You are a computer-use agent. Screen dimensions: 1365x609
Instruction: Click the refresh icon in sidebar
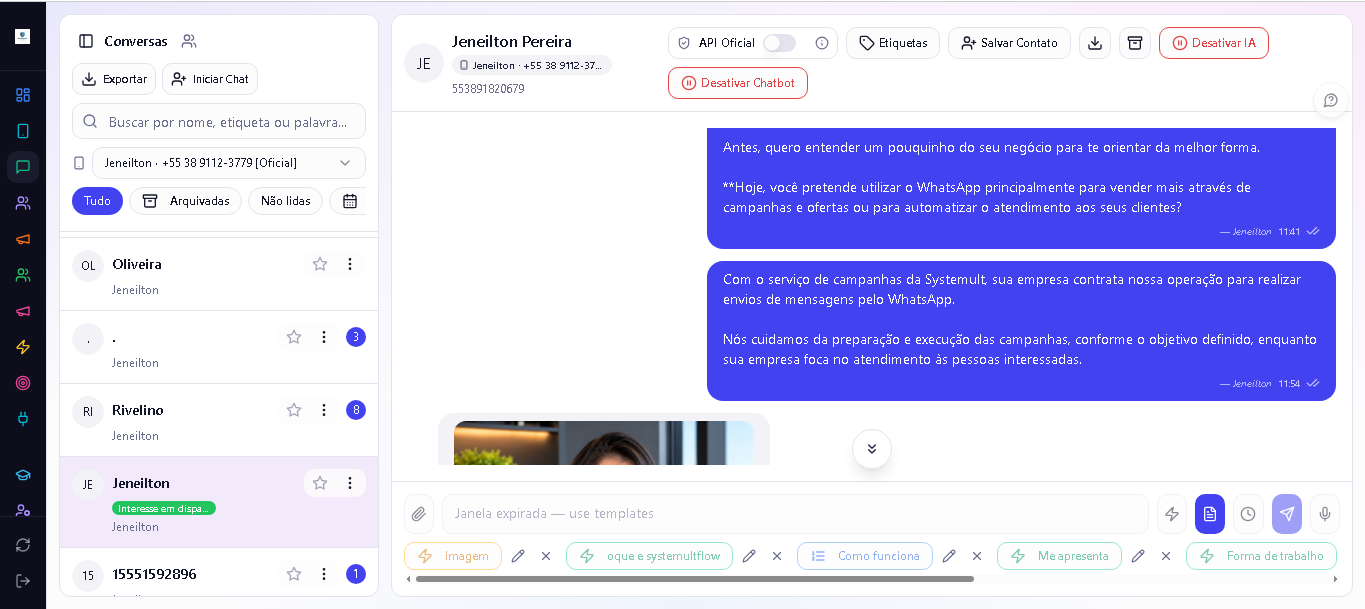click(23, 545)
